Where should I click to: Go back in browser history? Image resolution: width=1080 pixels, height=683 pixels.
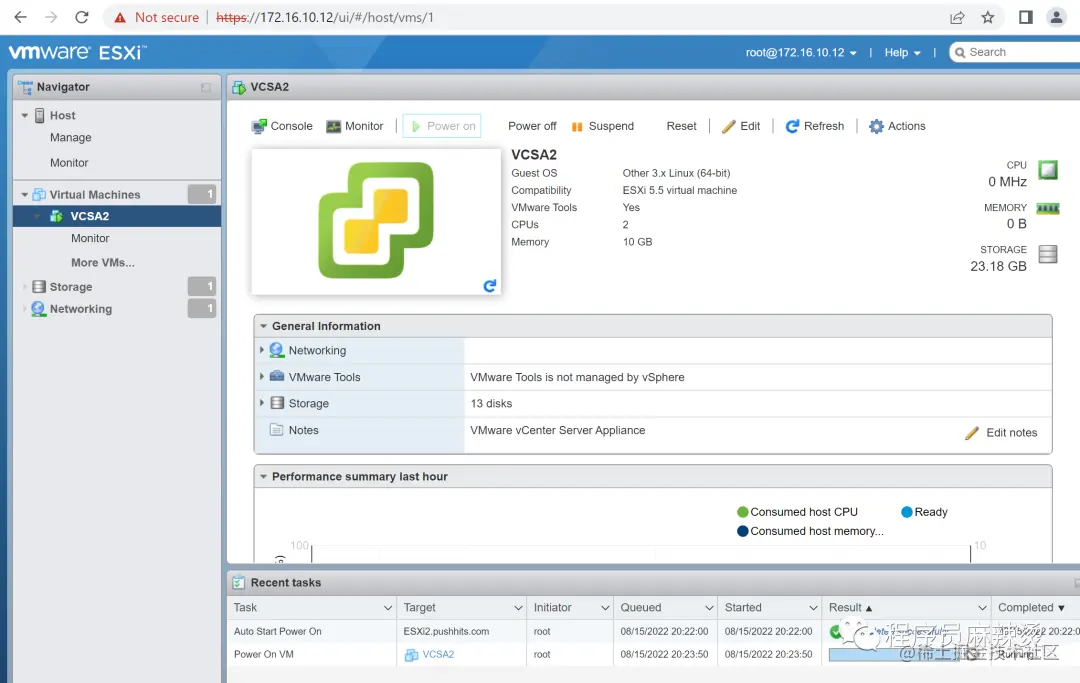[x=21, y=17]
